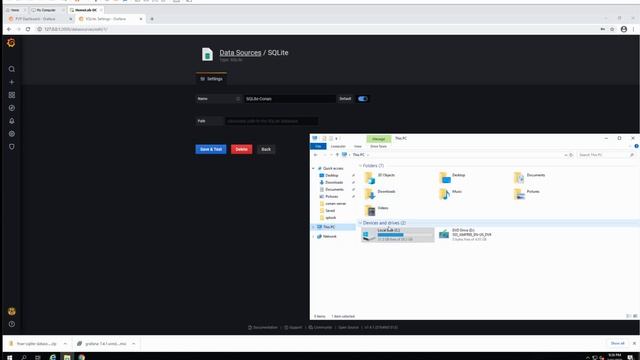The height and width of the screenshot is (360, 640).
Task: Open the Windows Start menu
Action: click(x=9, y=357)
